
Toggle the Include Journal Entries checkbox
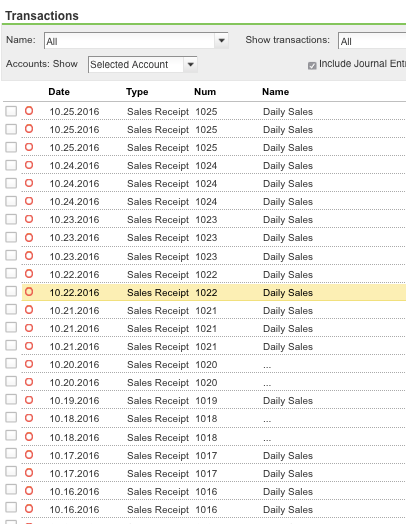(312, 66)
